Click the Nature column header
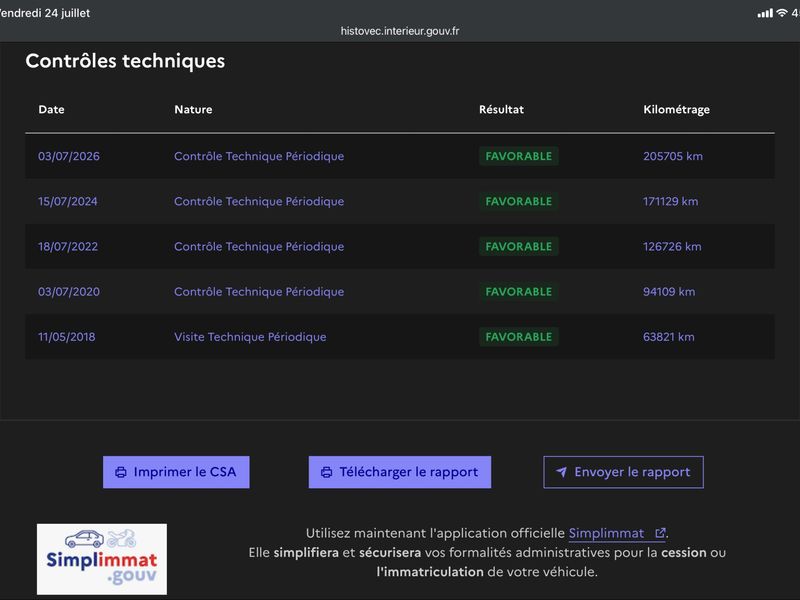This screenshot has height=600, width=800. 193,109
